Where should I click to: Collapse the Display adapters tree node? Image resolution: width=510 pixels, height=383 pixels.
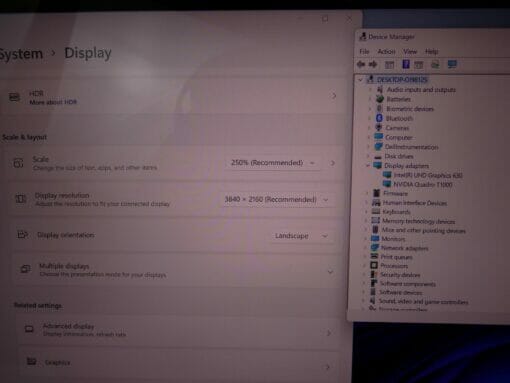(x=368, y=165)
